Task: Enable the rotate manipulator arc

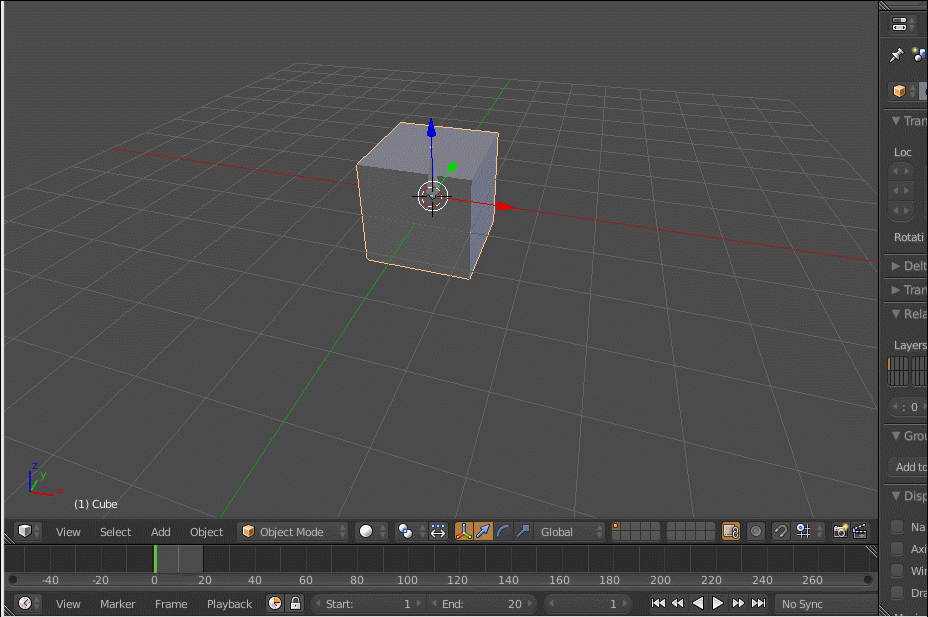Action: click(502, 531)
